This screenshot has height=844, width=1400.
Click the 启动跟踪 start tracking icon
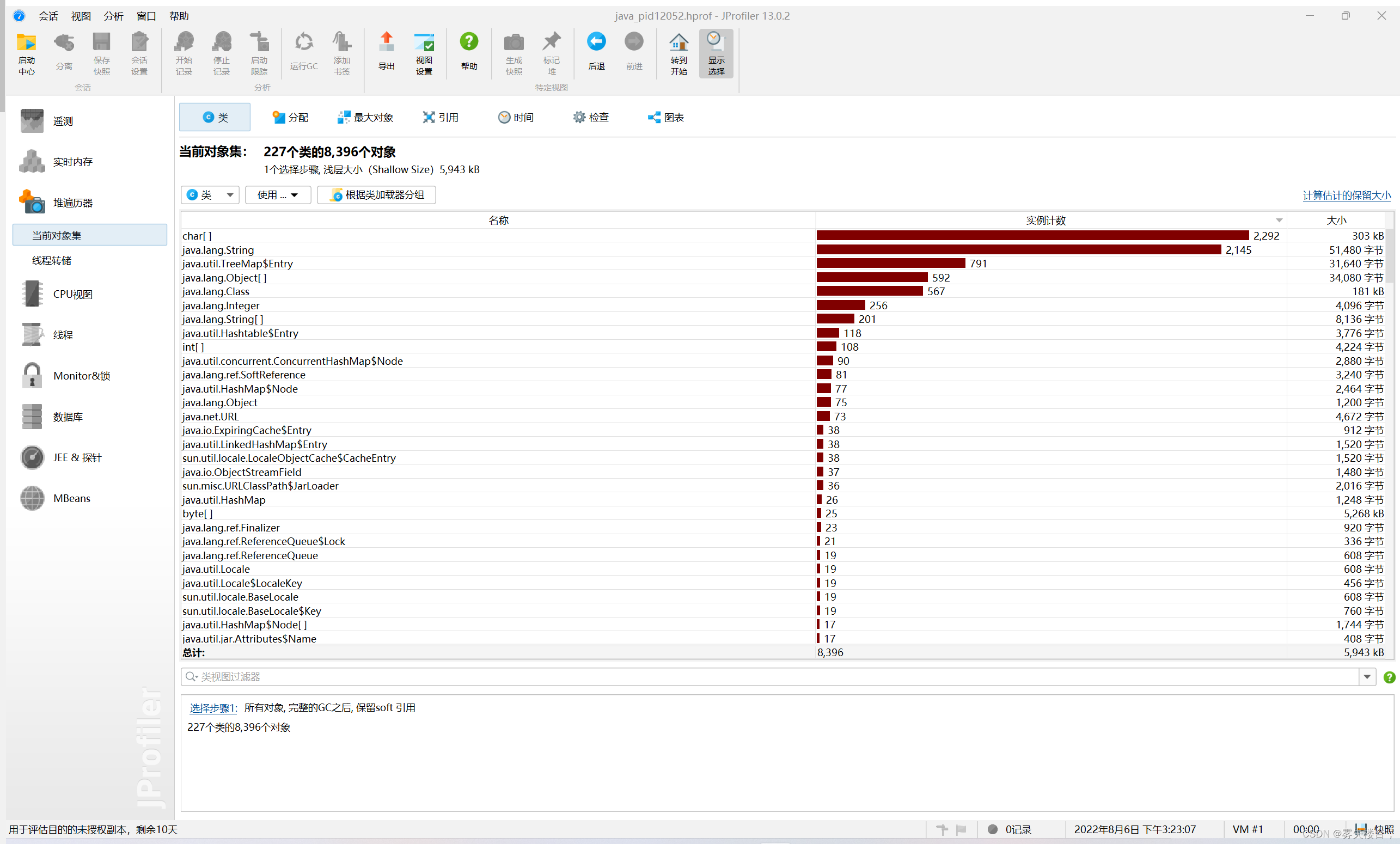point(259,53)
